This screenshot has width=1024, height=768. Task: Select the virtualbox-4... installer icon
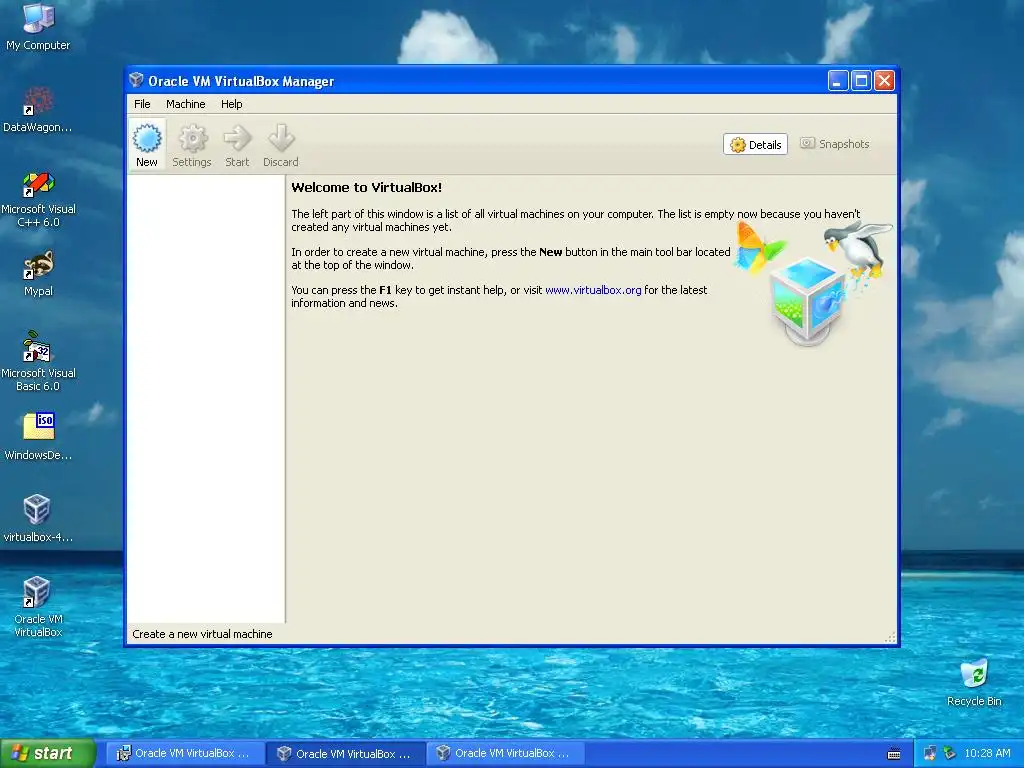pos(38,519)
